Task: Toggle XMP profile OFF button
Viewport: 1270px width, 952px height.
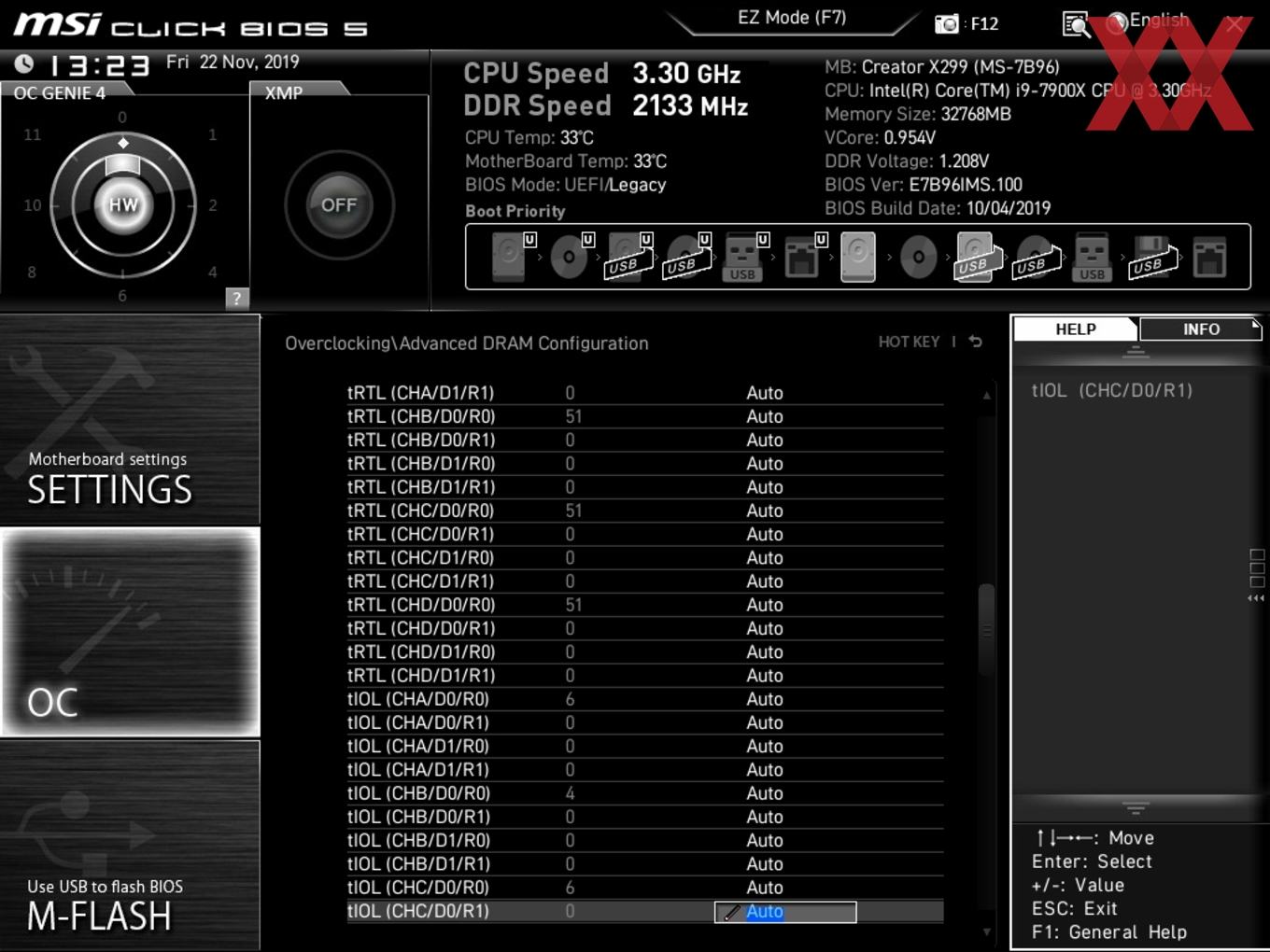Action: click(339, 204)
